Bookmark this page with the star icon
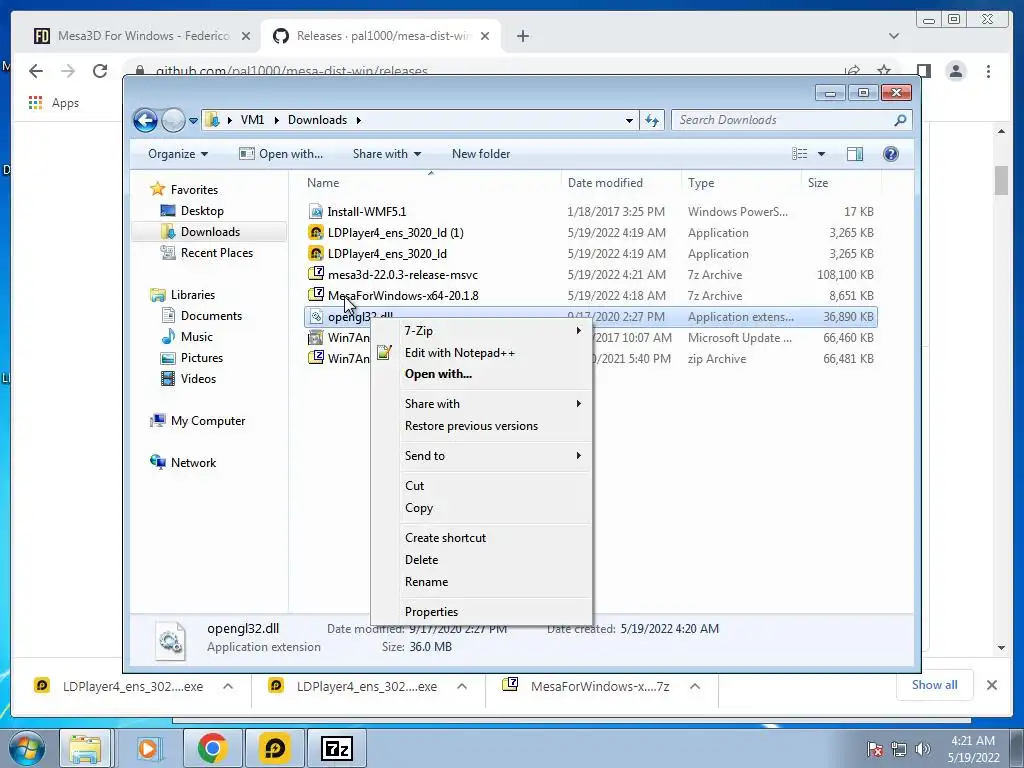 tap(884, 70)
